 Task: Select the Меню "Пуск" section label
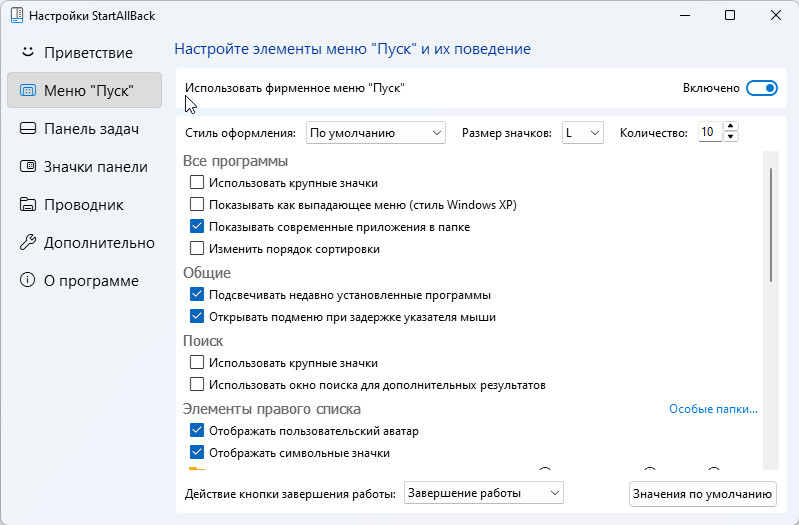coord(89,91)
